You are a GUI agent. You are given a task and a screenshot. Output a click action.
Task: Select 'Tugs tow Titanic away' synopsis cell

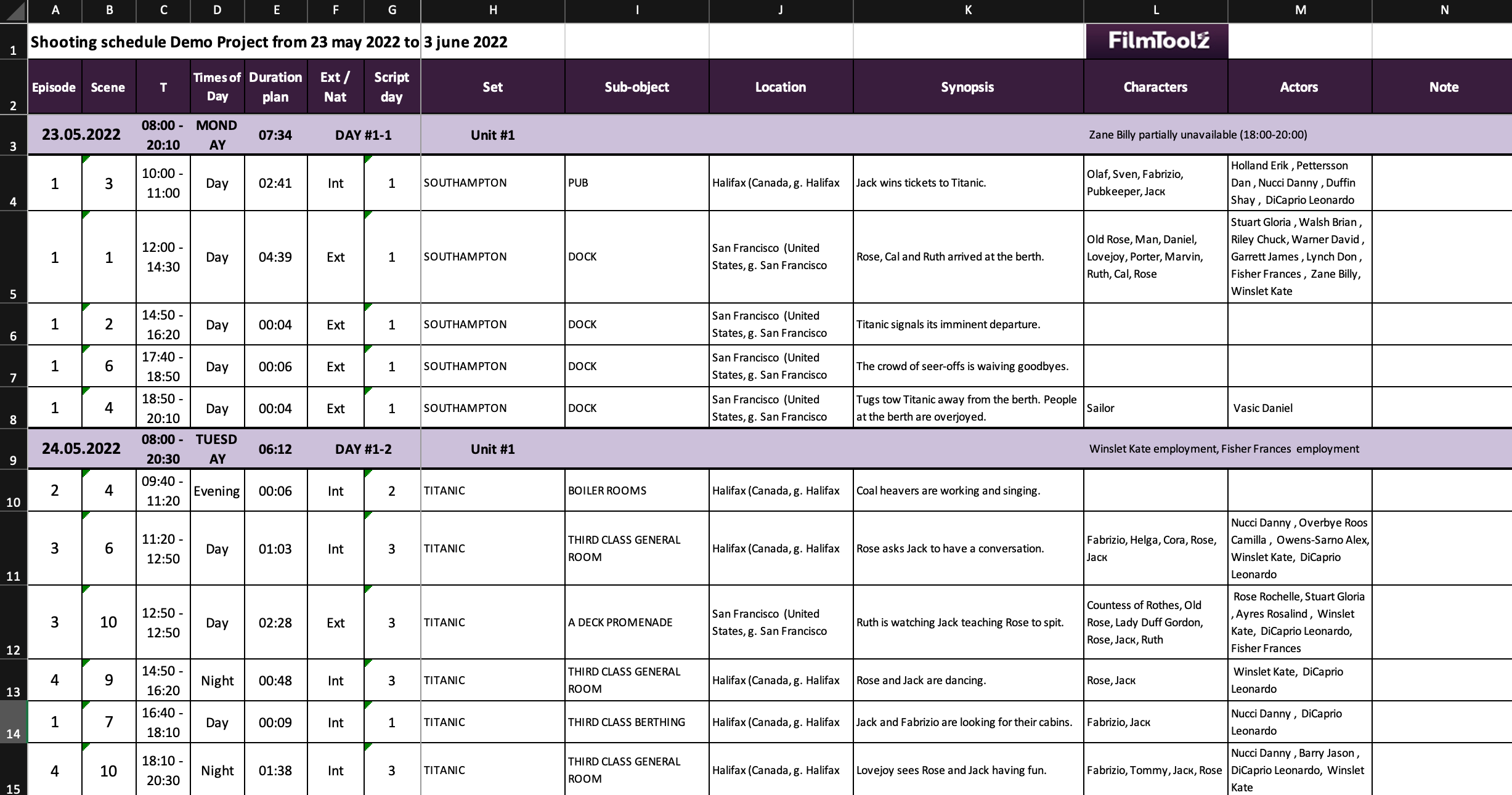pyautogui.click(x=968, y=408)
